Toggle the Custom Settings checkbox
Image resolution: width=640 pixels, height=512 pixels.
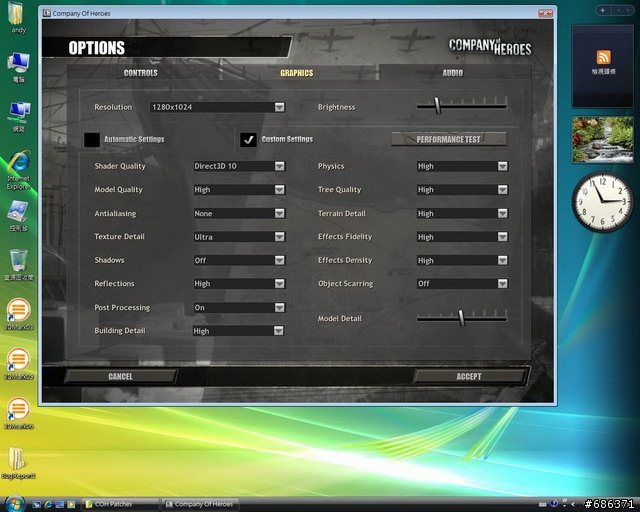coord(248,140)
